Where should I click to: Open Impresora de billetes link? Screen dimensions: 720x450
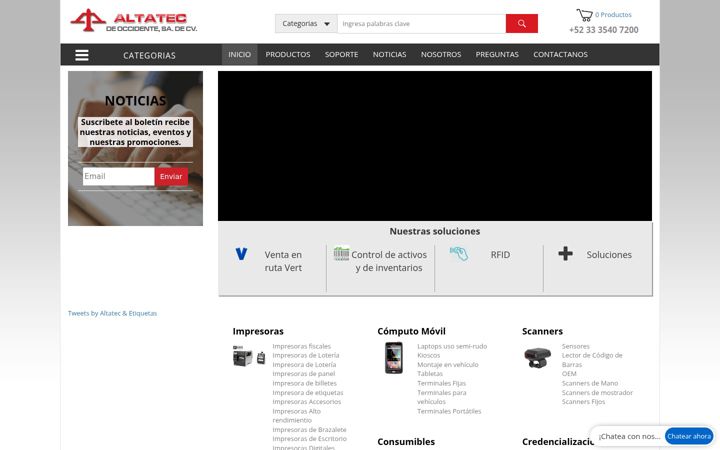304,383
